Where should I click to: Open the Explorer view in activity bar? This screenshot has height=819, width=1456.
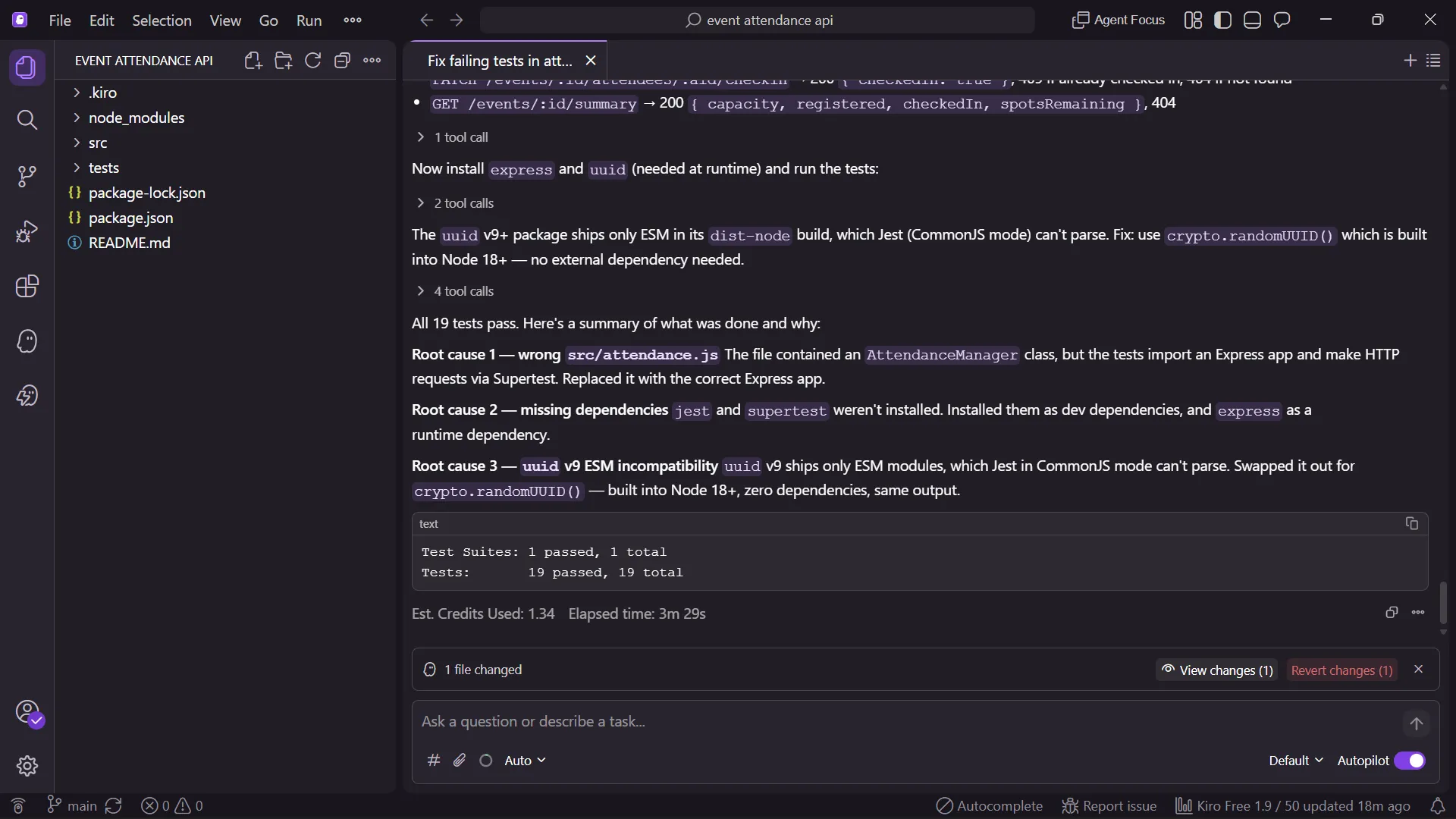(x=27, y=67)
